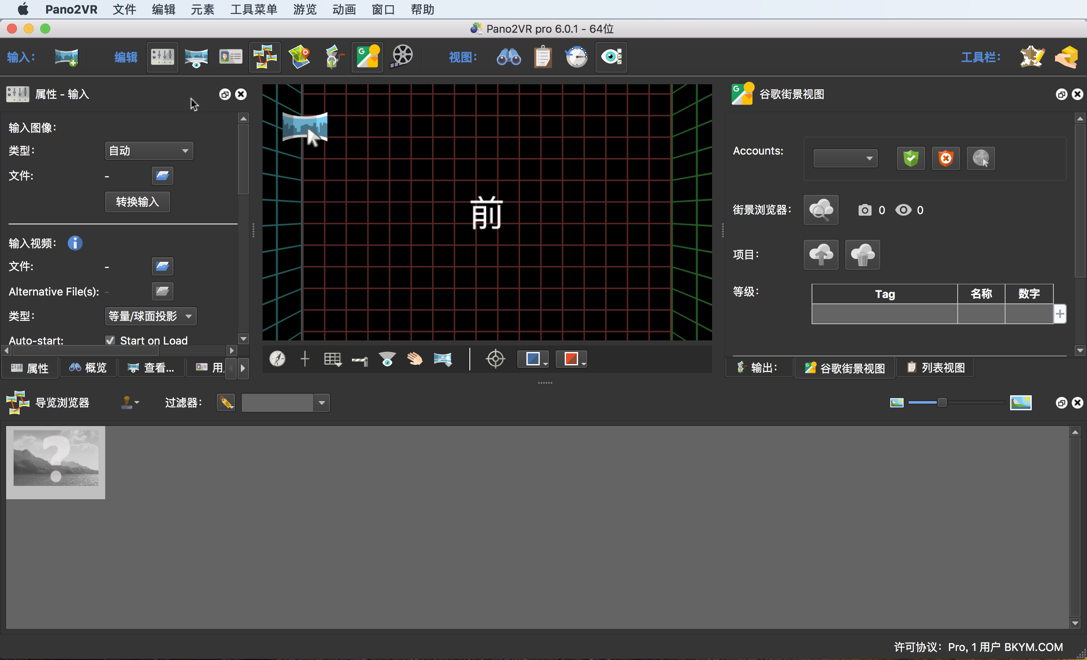The width and height of the screenshot is (1087, 660).
Task: Click the cloud search icon beside 街景浏览器
Action: coord(821,209)
